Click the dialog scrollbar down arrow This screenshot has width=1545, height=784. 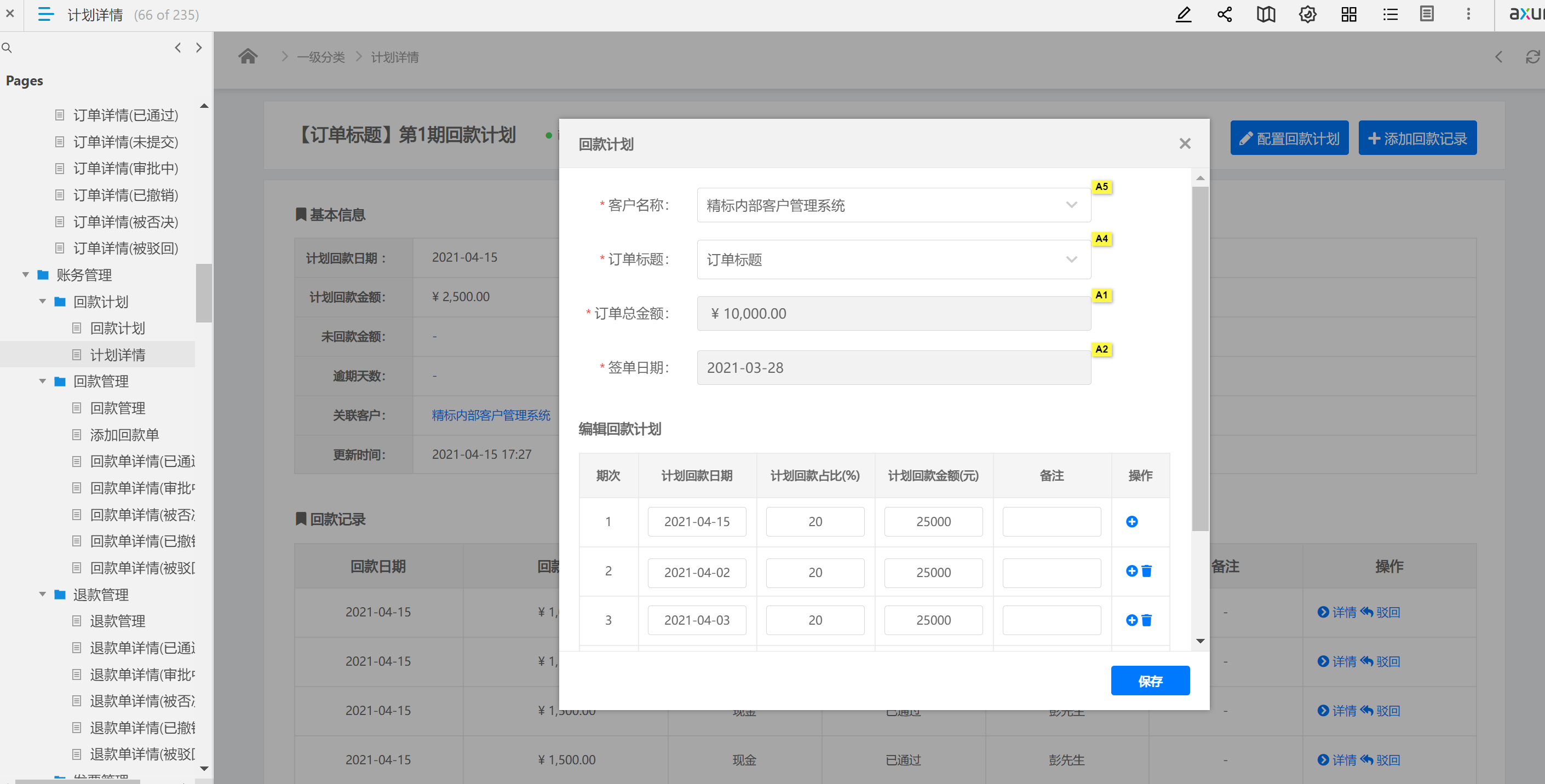[1200, 641]
